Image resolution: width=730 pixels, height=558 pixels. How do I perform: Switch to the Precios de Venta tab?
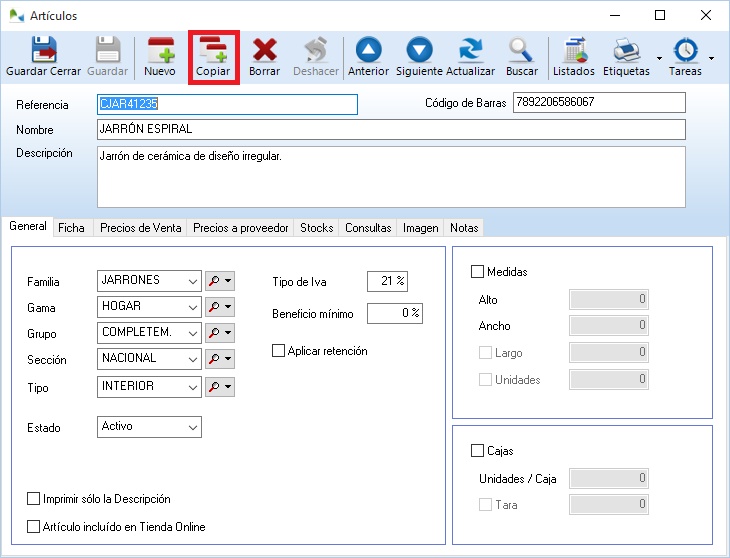click(x=141, y=228)
